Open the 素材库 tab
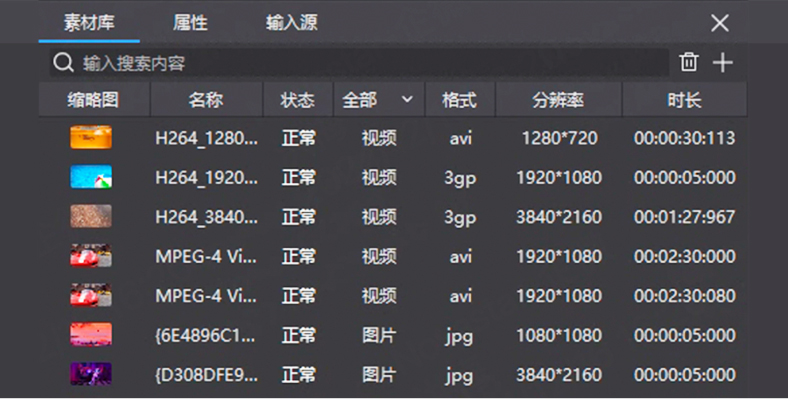Viewport: 788px width, 399px height. coord(89,23)
